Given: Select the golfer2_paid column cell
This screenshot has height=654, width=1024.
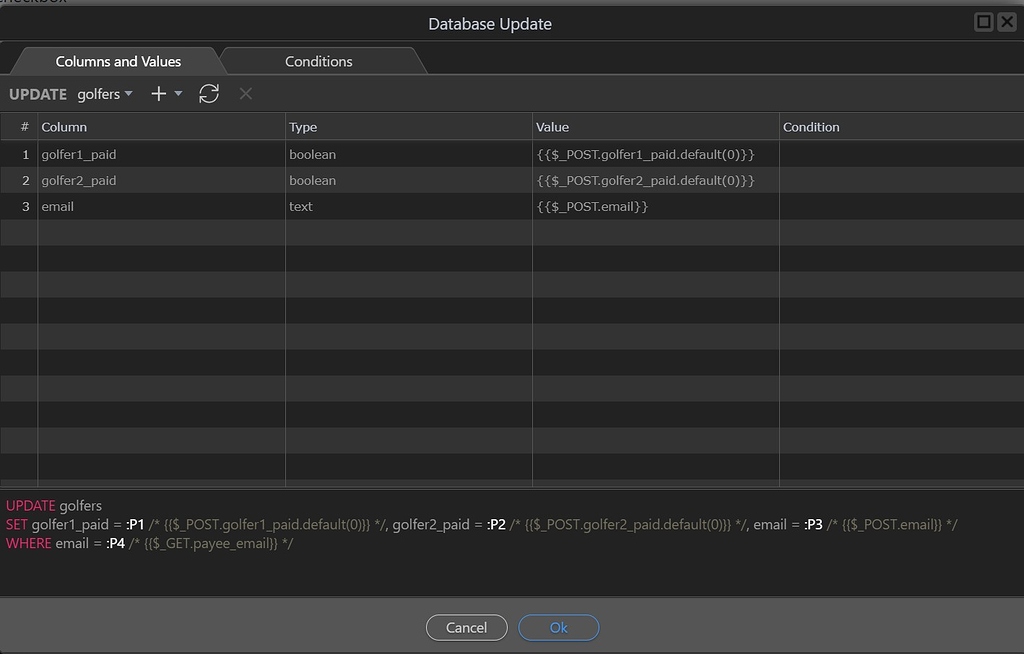Looking at the screenshot, I should pos(161,180).
